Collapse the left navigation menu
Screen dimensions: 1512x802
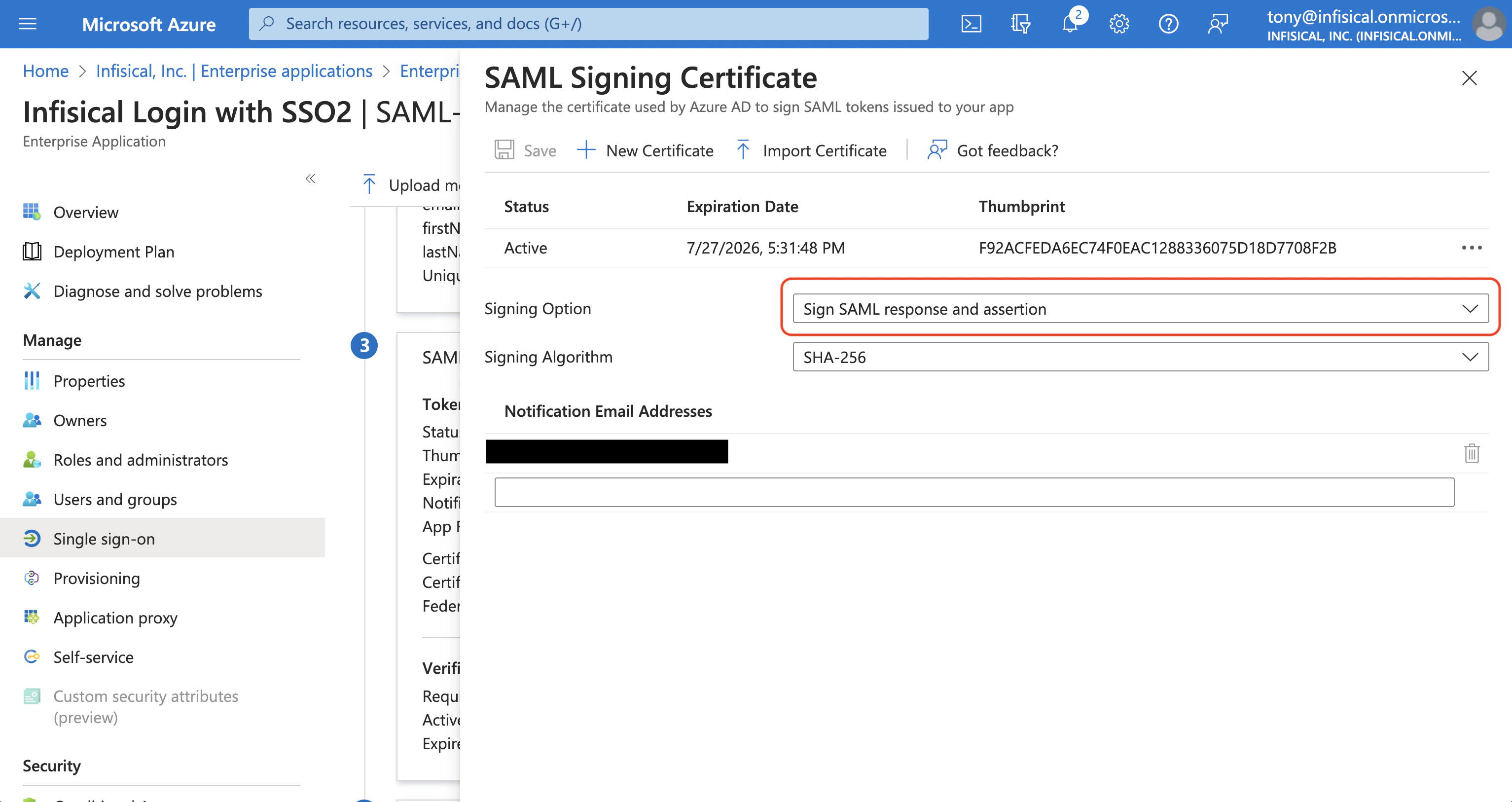pyautogui.click(x=310, y=179)
